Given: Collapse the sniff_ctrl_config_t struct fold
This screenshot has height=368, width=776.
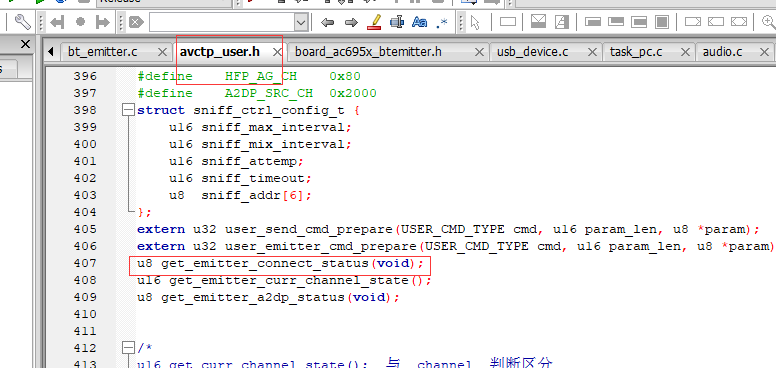Looking at the screenshot, I should [128, 110].
